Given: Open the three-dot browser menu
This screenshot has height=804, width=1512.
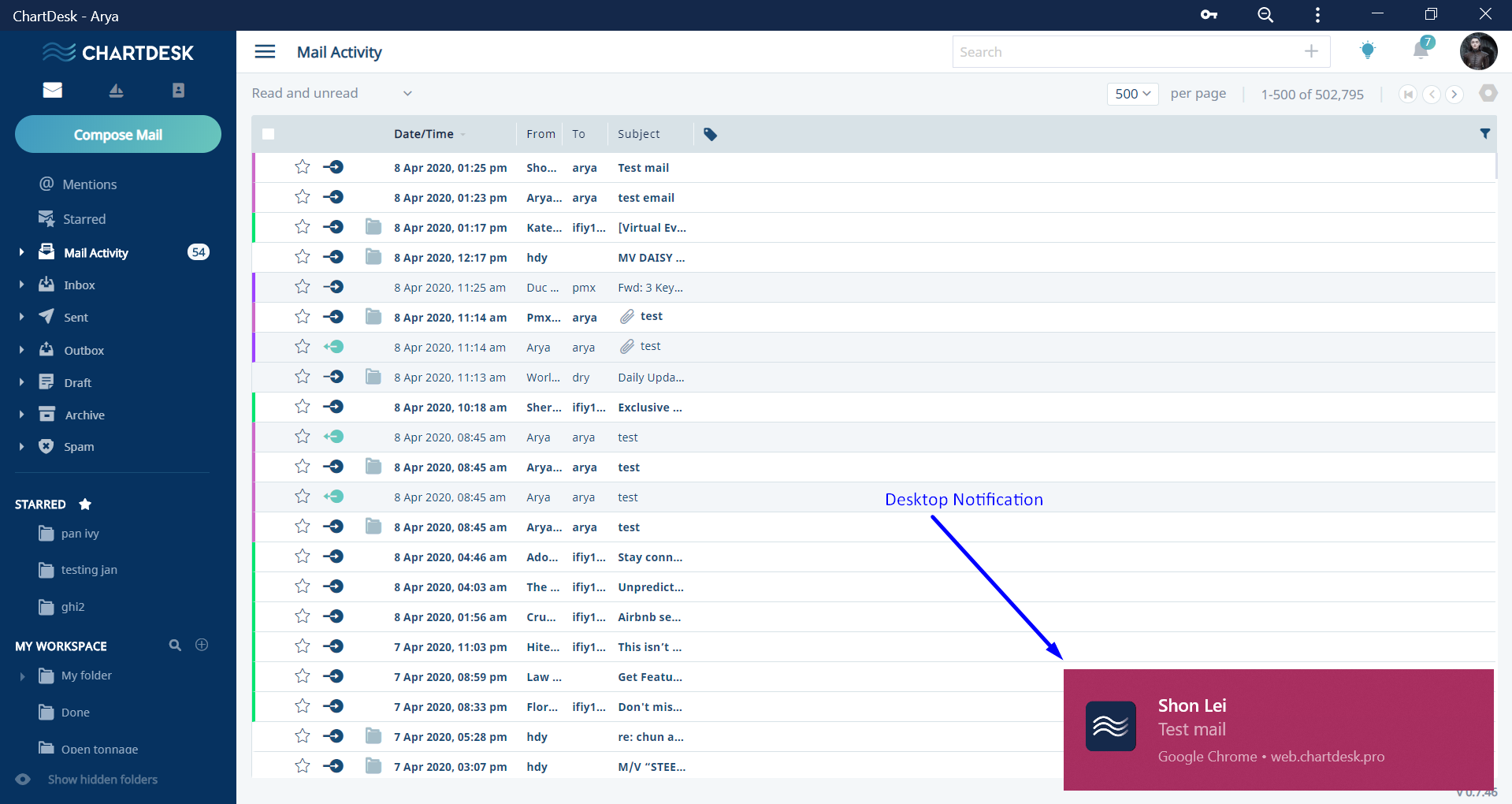Looking at the screenshot, I should 1317,15.
